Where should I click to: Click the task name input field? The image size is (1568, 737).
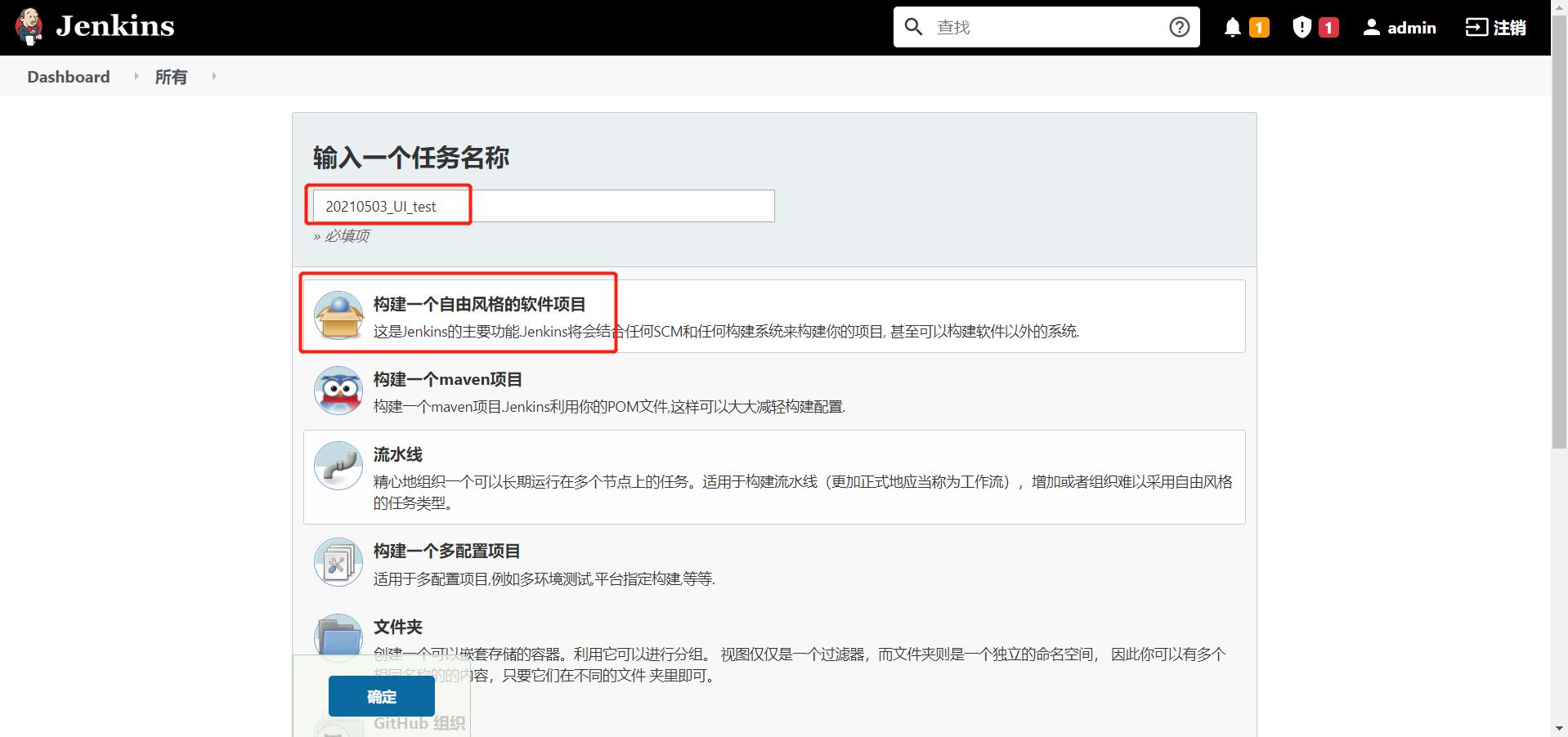544,206
